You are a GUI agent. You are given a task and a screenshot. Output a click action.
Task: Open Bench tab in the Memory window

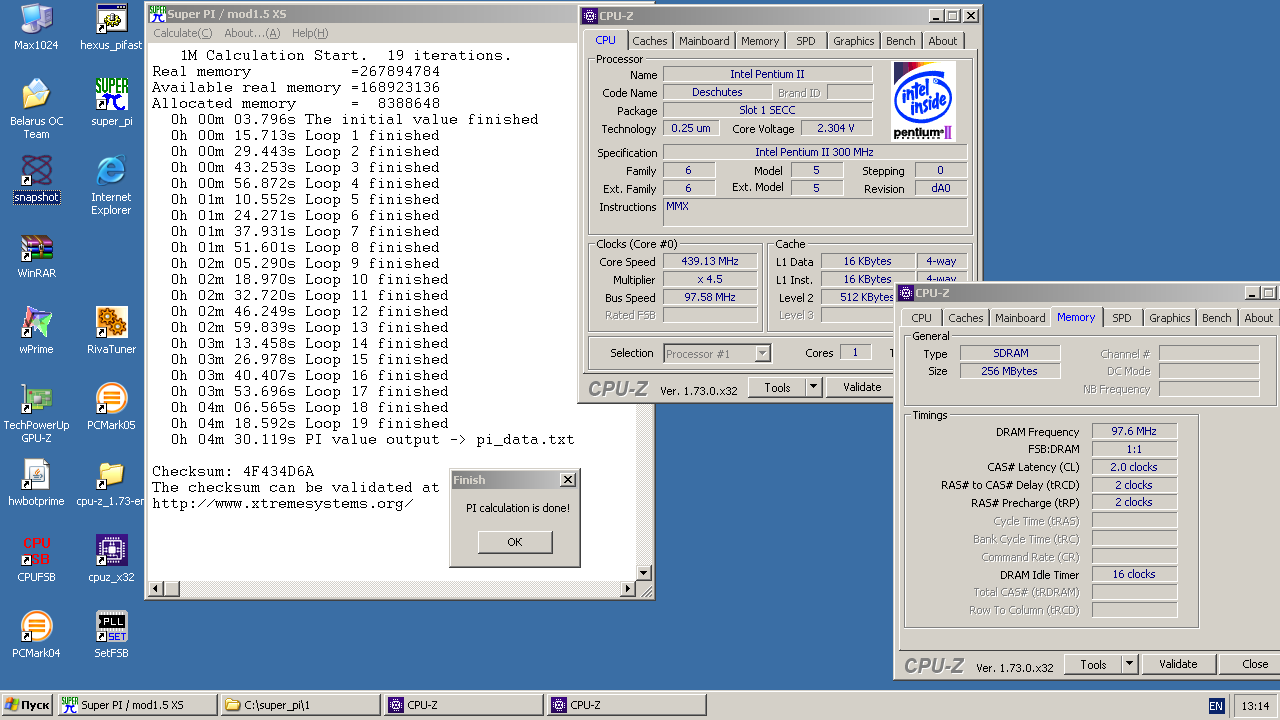1217,318
